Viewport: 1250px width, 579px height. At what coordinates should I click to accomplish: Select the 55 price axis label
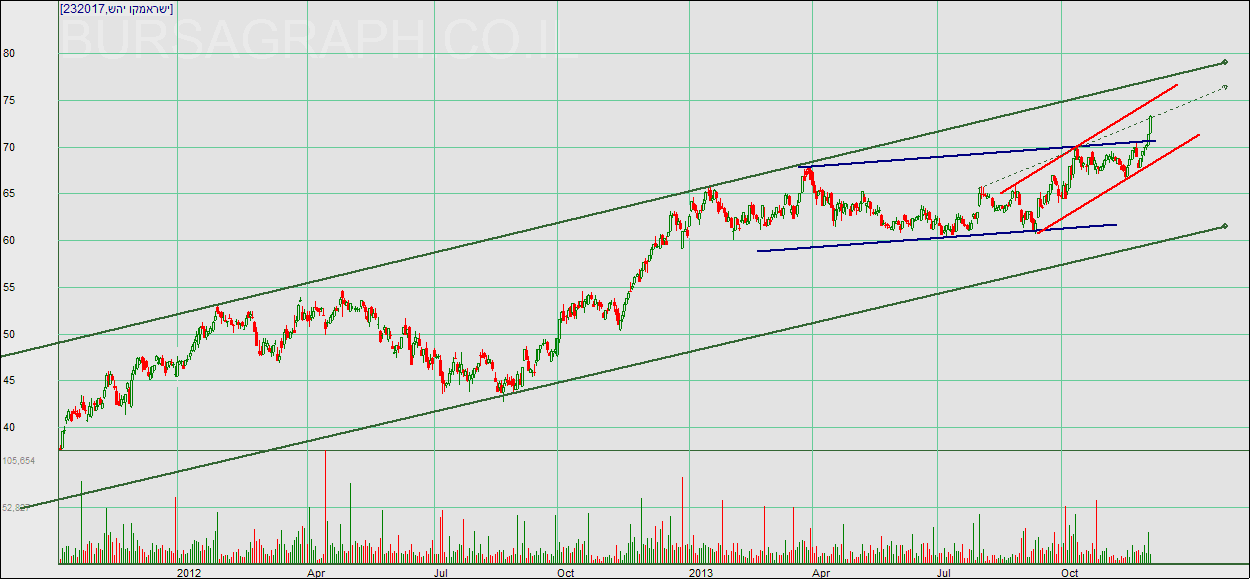(8, 288)
